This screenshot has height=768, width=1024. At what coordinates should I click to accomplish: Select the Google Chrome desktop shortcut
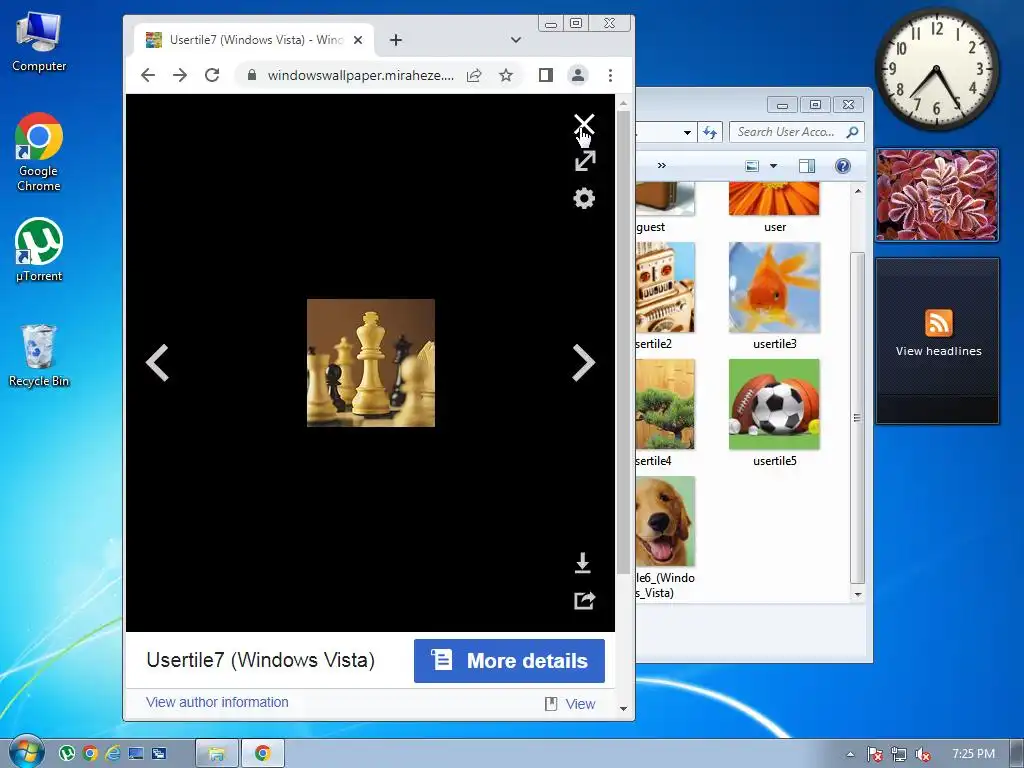[39, 152]
